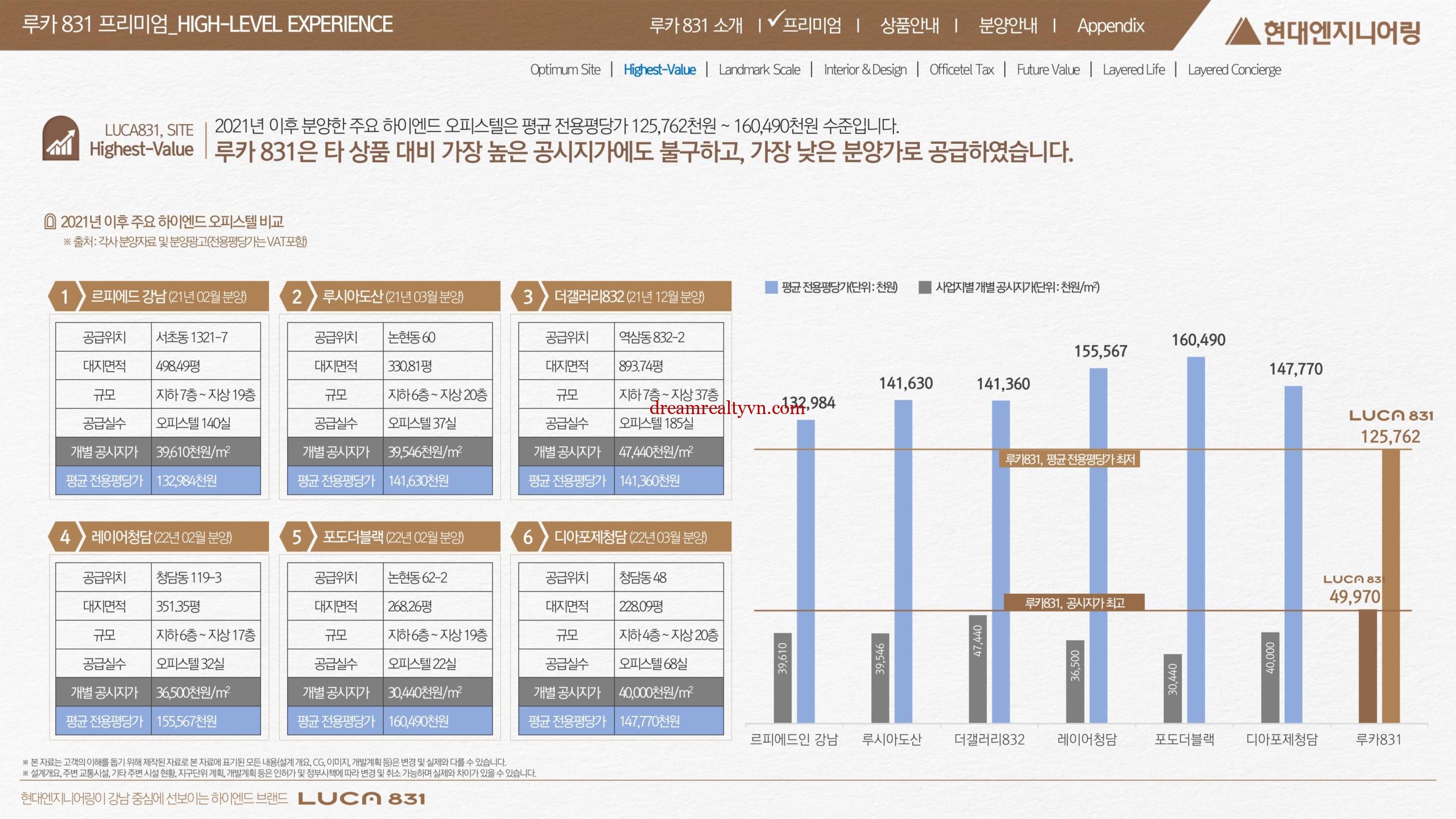
Task: Open the 분양안내 menu item
Action: (1007, 26)
